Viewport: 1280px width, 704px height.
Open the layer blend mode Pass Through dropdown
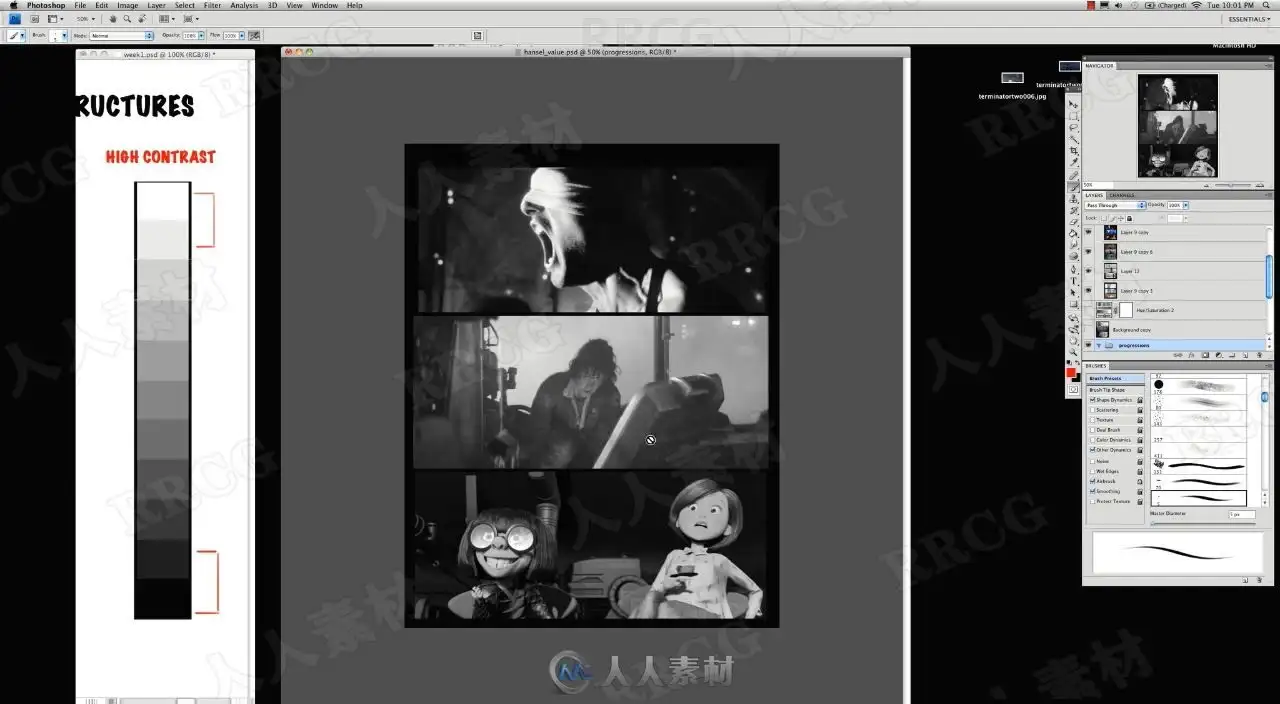click(x=1115, y=205)
